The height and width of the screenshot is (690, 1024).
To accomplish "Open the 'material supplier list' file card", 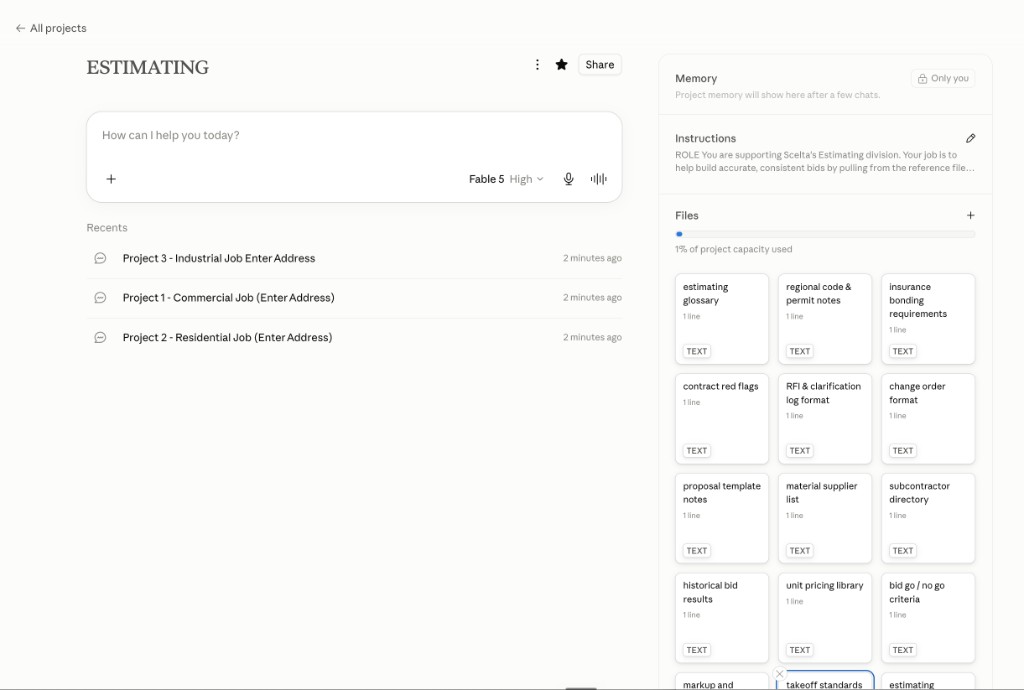I will click(x=825, y=518).
